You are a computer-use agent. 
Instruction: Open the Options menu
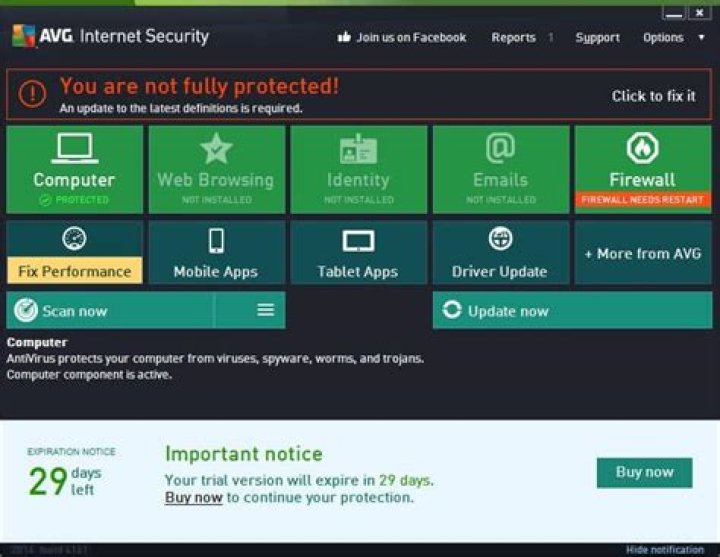click(663, 38)
